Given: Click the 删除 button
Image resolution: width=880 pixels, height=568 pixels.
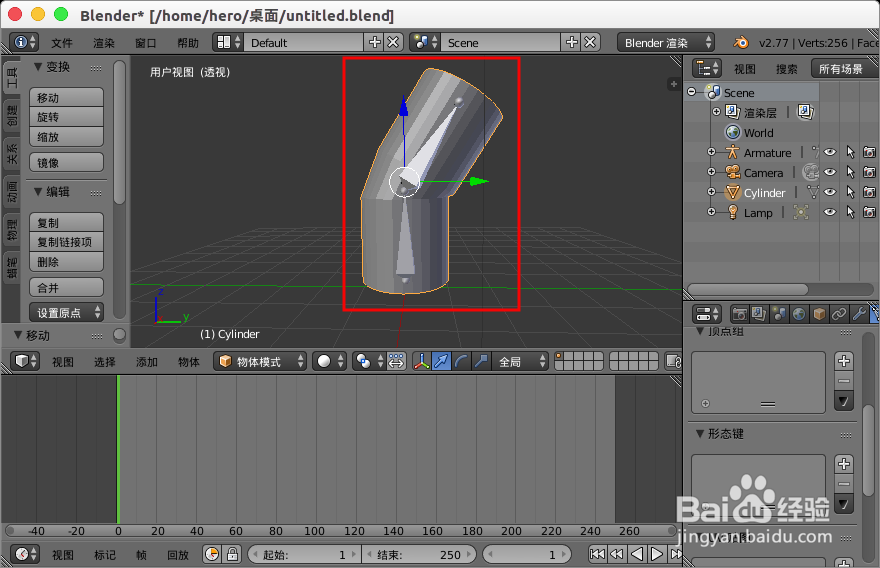Looking at the screenshot, I should (66, 262).
